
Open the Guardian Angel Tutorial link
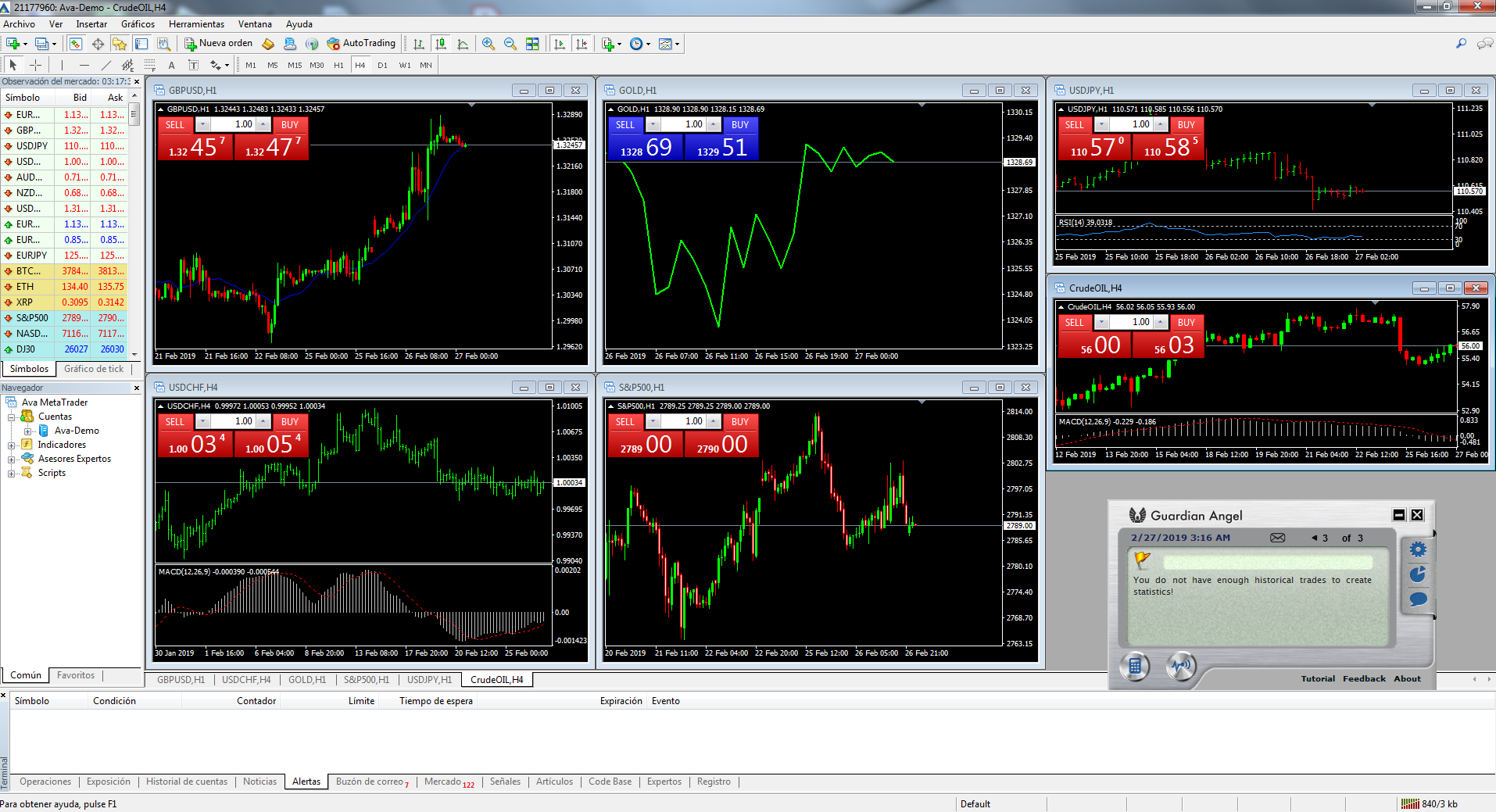[x=1318, y=678]
